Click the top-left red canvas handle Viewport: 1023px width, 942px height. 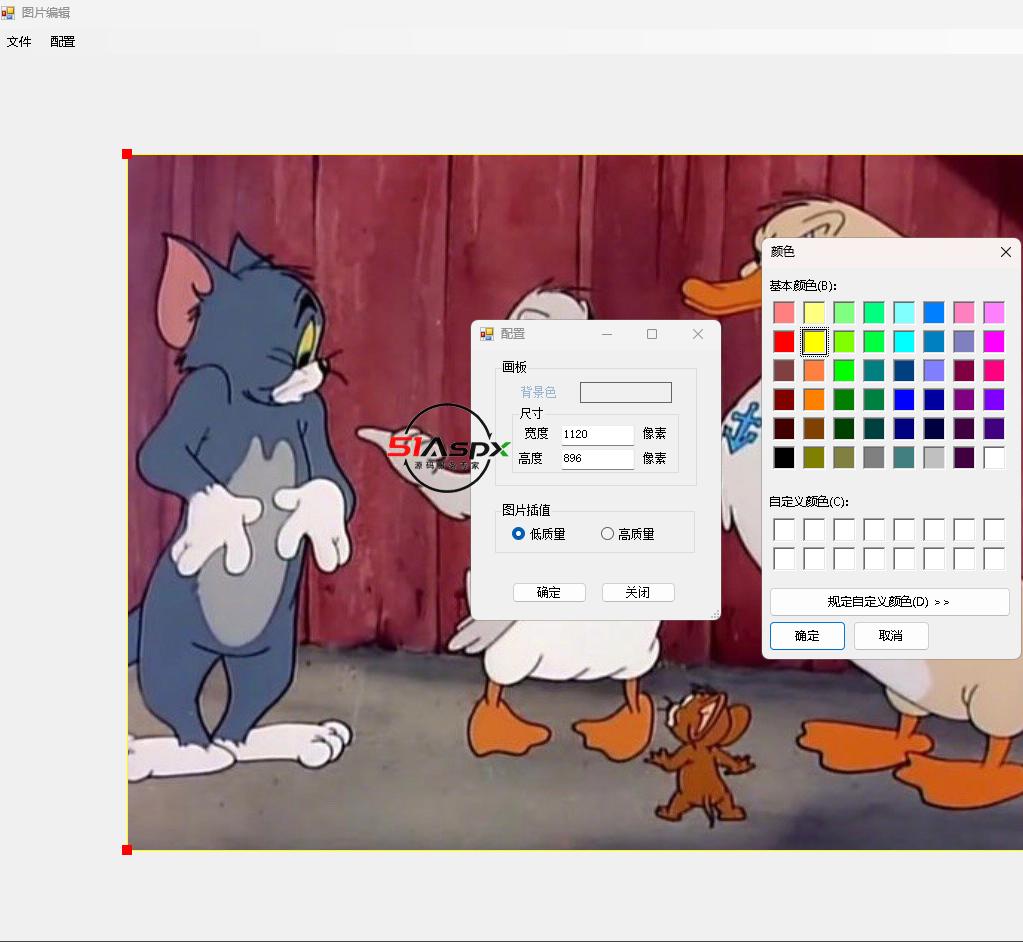pyautogui.click(x=127, y=154)
